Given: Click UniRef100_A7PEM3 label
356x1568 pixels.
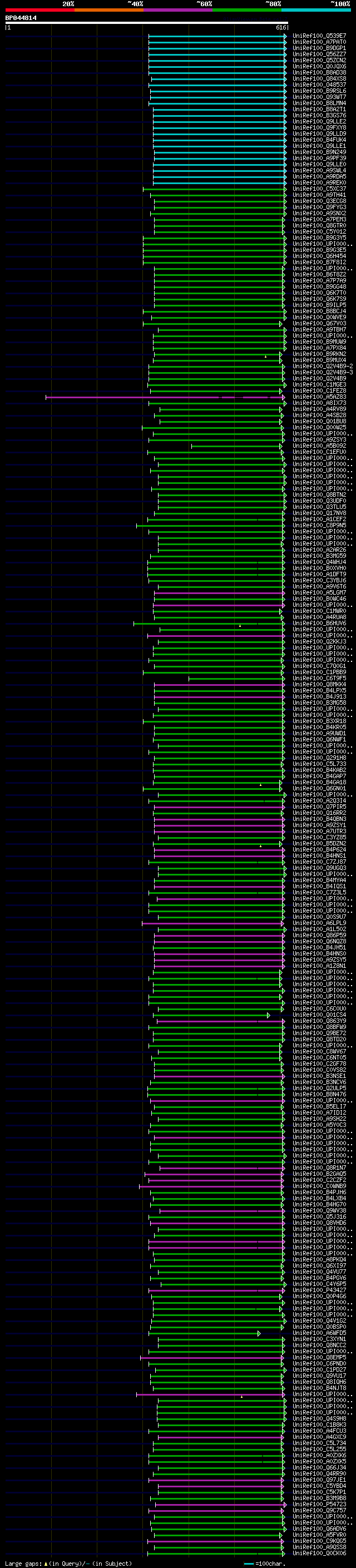Looking at the screenshot, I should [319, 220].
